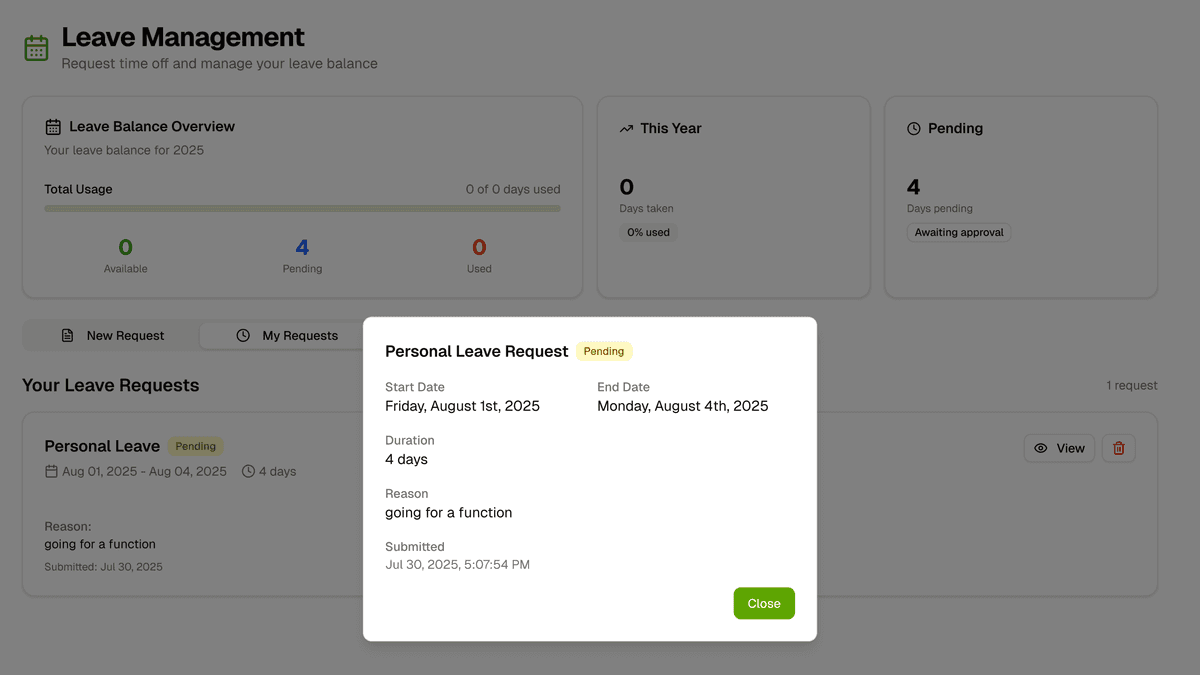Click the 4 days duration value in dialog
Image resolution: width=1200 pixels, height=675 pixels.
click(406, 460)
